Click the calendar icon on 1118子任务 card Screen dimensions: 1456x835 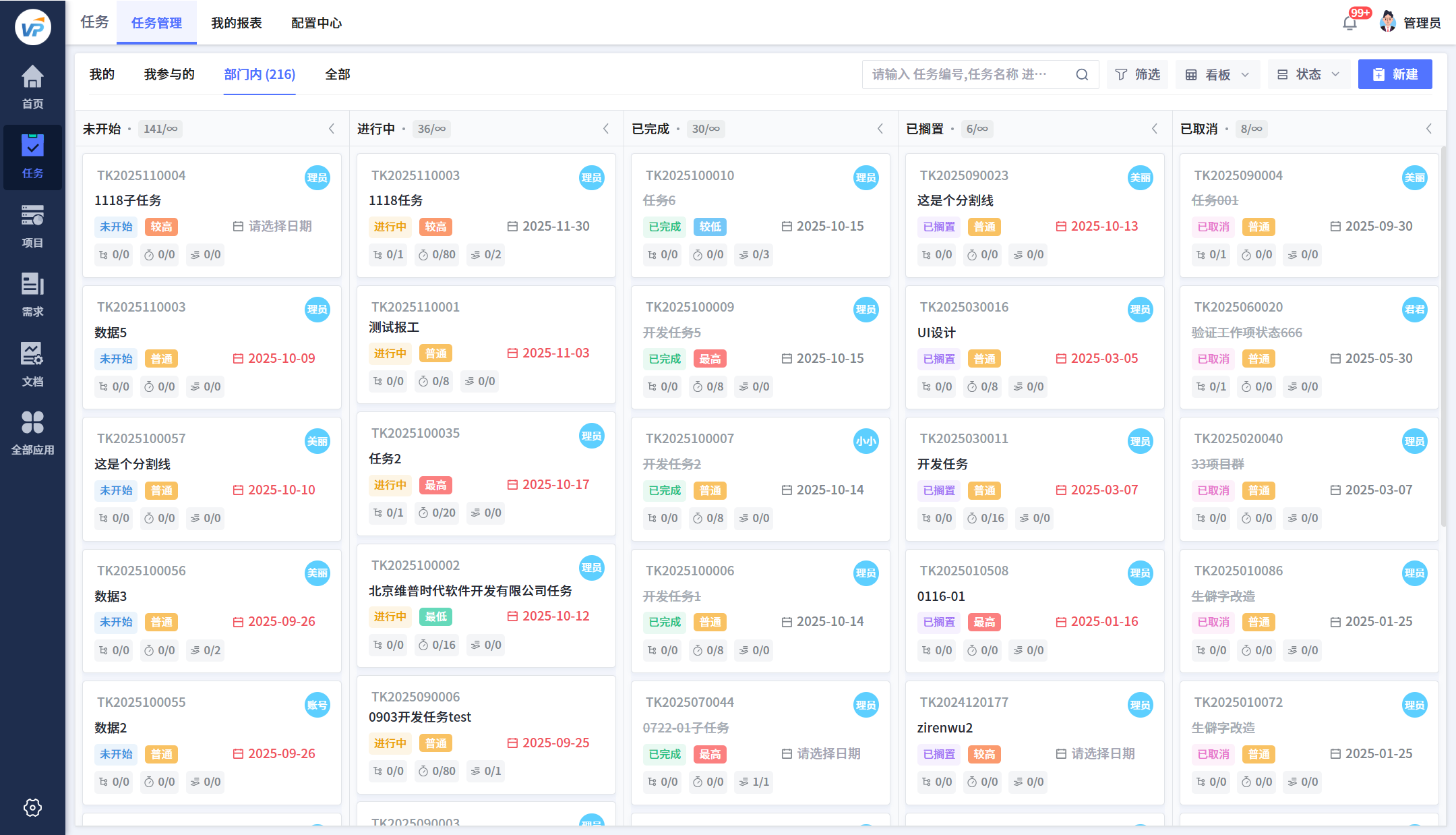click(x=238, y=226)
